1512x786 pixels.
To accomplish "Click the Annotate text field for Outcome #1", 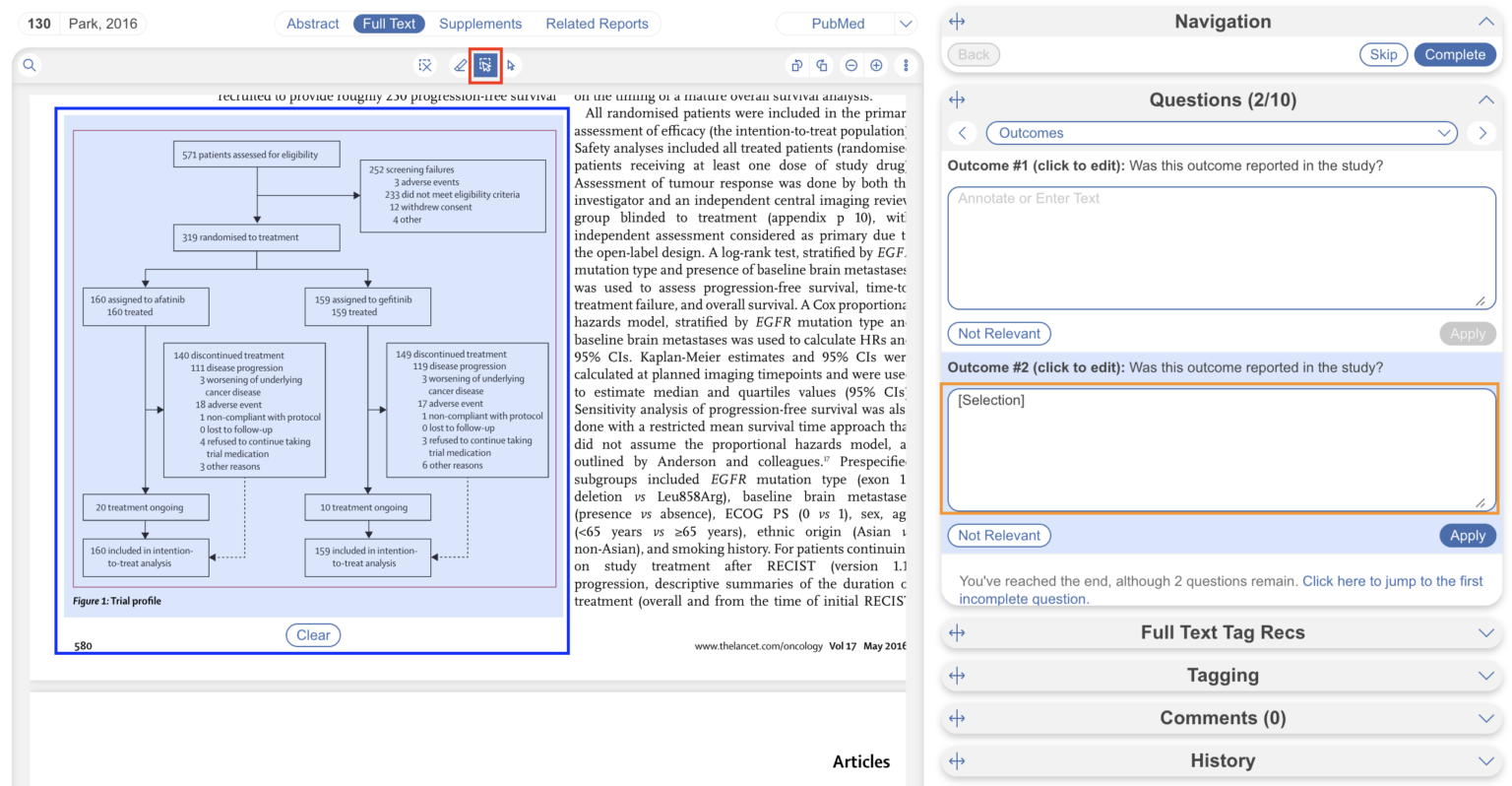I will pos(1221,247).
